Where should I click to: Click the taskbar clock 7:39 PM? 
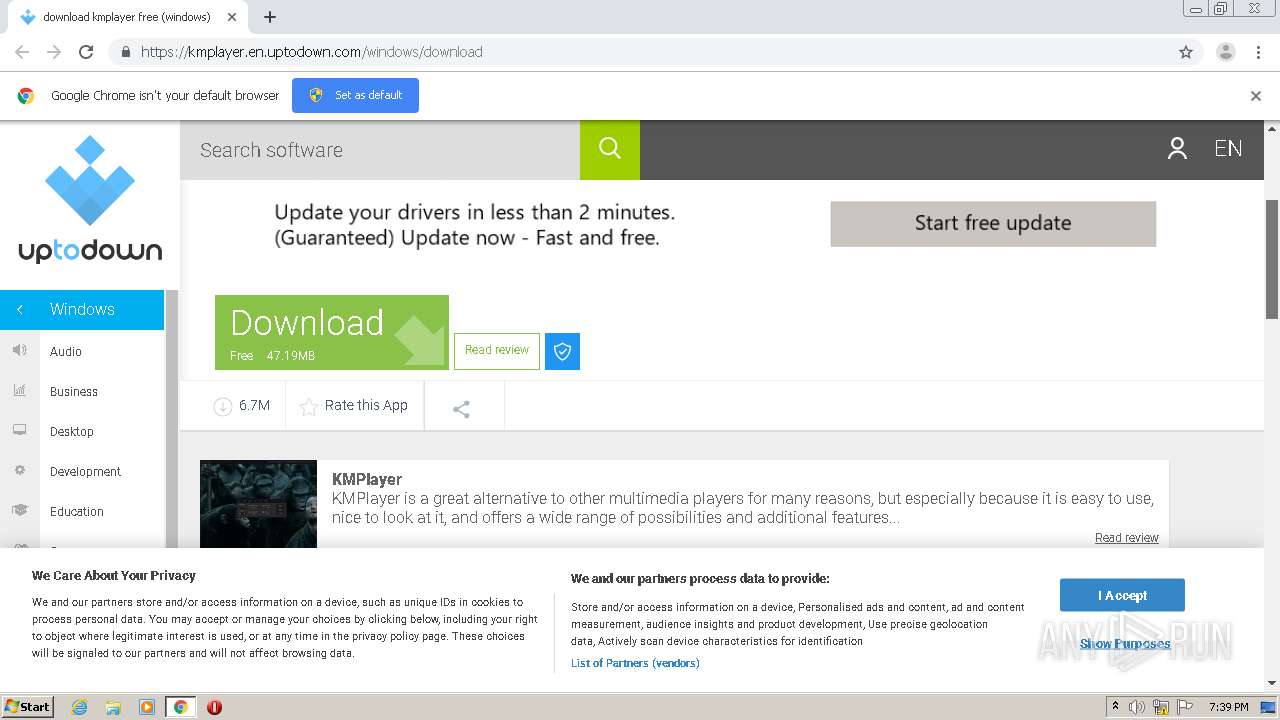[x=1229, y=707]
